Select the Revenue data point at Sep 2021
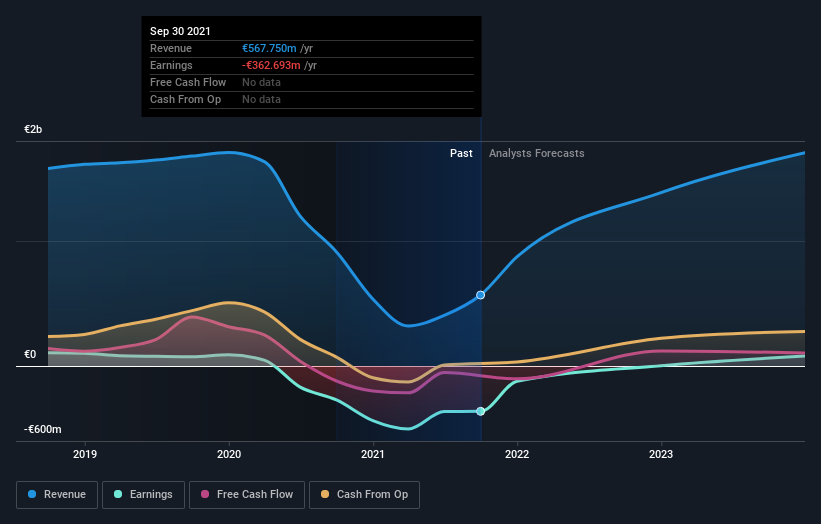The image size is (821, 524). pyautogui.click(x=480, y=295)
